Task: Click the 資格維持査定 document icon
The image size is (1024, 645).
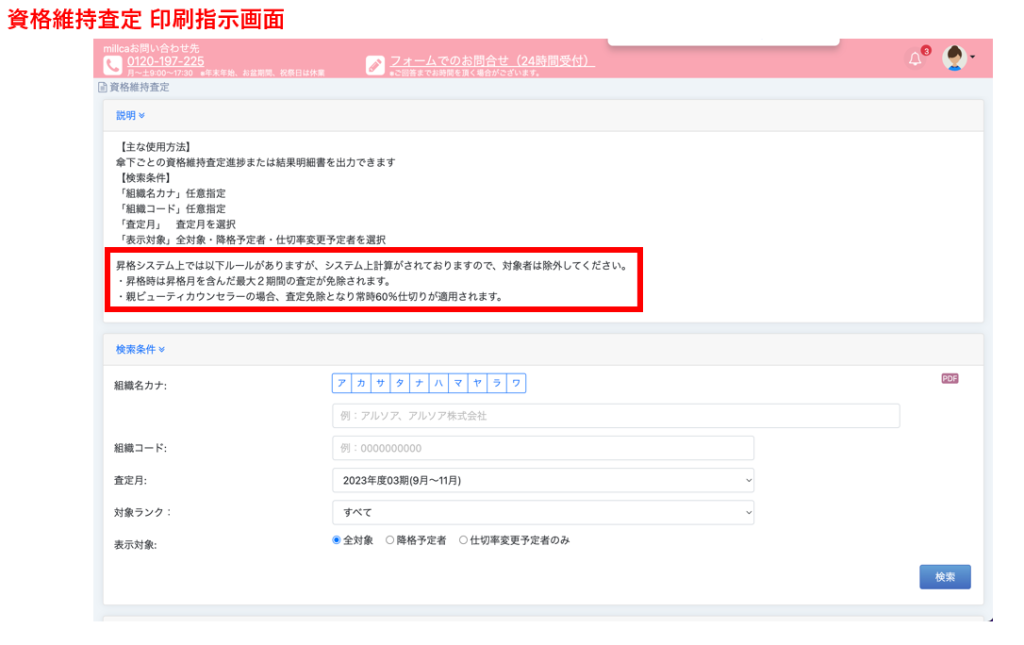Action: click(x=102, y=88)
